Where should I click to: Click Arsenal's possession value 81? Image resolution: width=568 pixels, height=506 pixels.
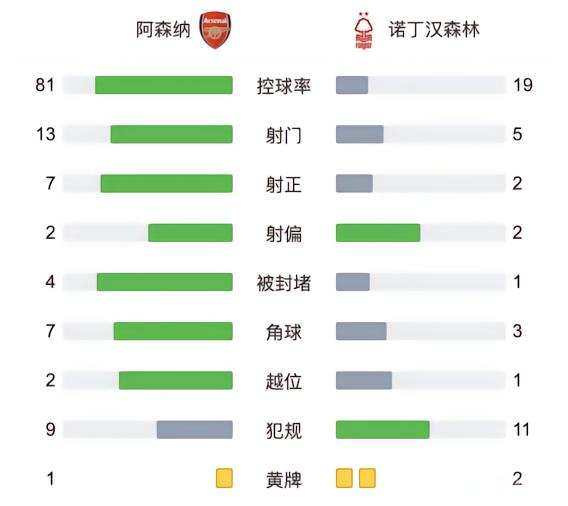pyautogui.click(x=45, y=85)
